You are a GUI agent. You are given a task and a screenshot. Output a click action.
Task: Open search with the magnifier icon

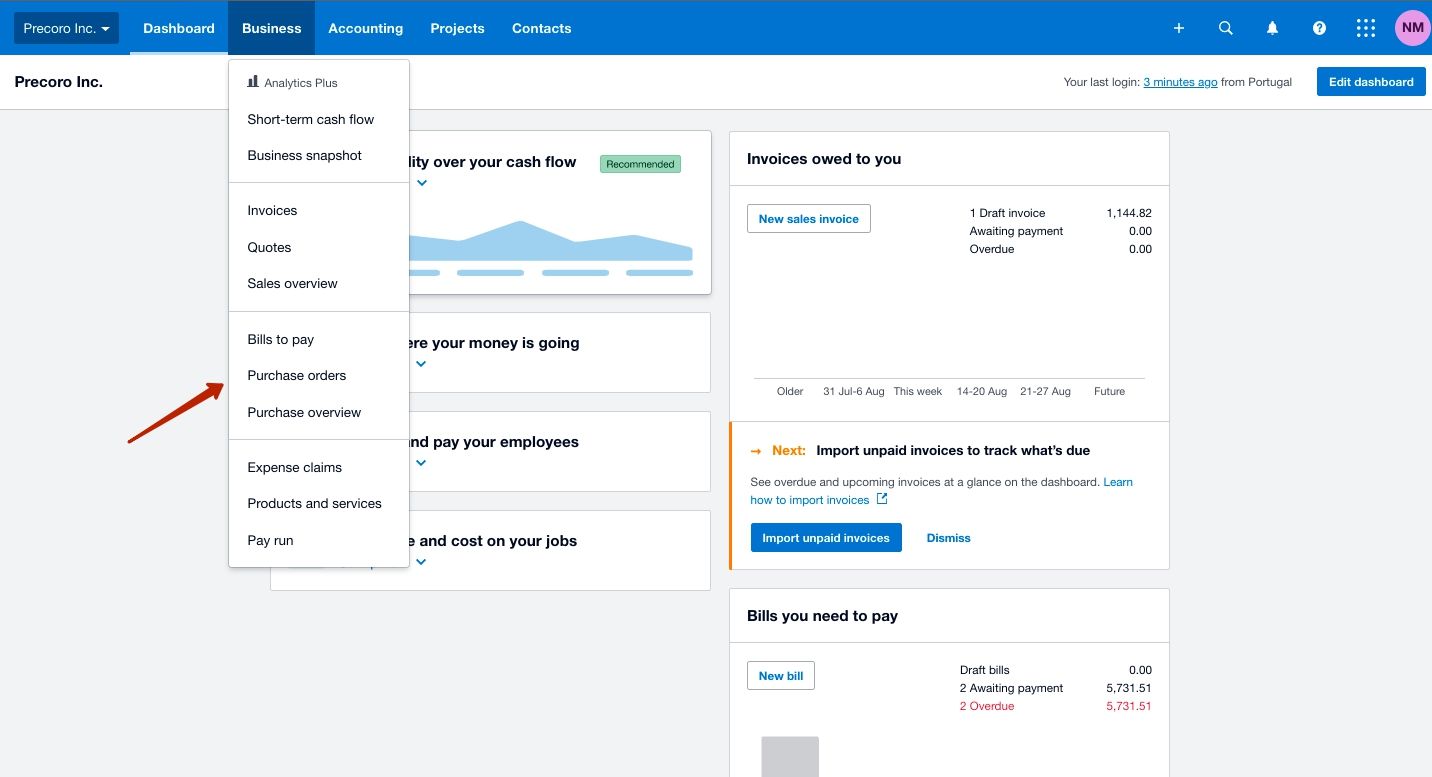coord(1225,28)
